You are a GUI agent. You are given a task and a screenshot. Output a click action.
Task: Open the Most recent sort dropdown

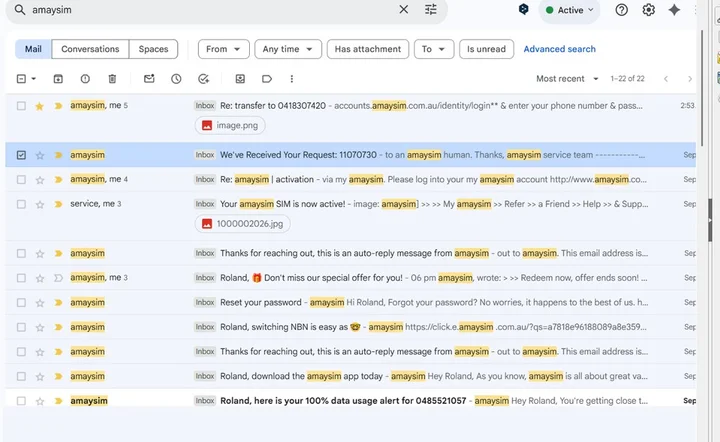(x=566, y=79)
